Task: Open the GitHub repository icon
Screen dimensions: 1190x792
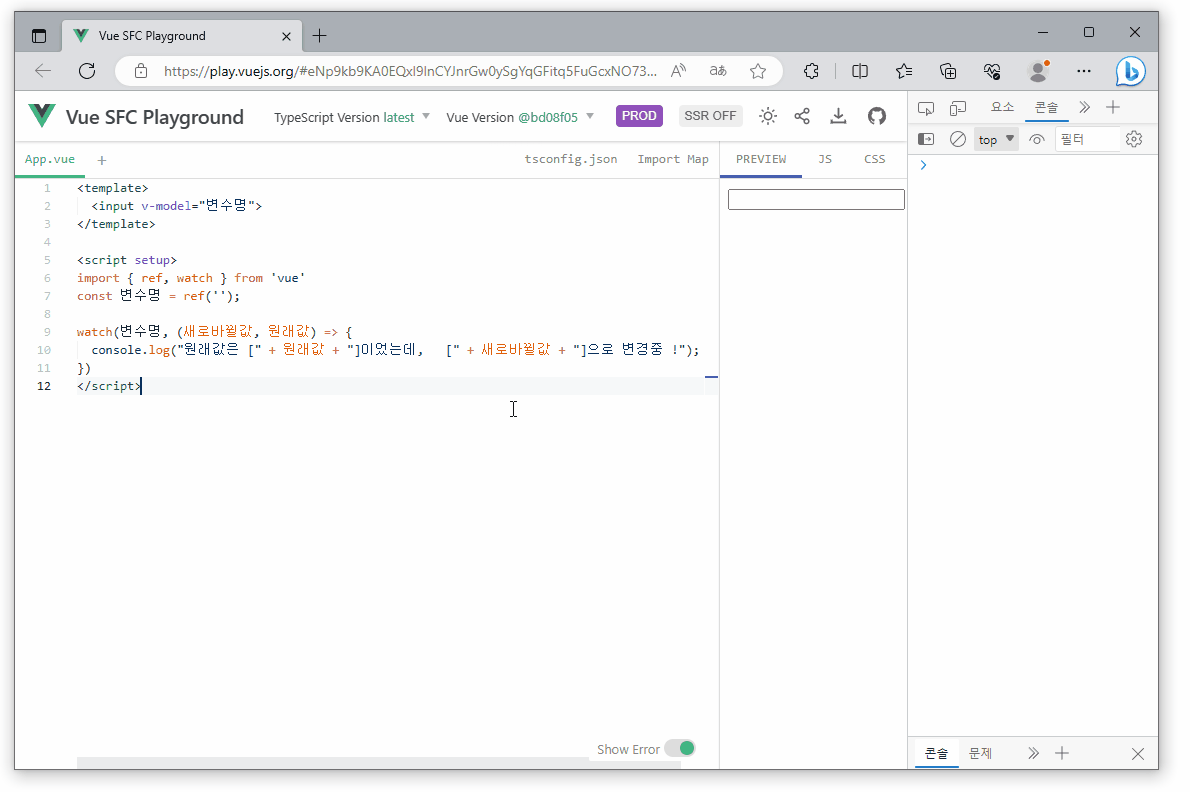Action: point(877,116)
